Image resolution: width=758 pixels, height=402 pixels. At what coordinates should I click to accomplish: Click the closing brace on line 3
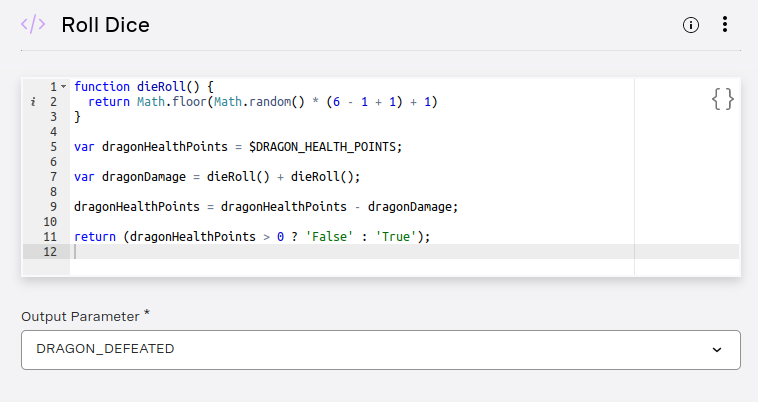[x=77, y=117]
